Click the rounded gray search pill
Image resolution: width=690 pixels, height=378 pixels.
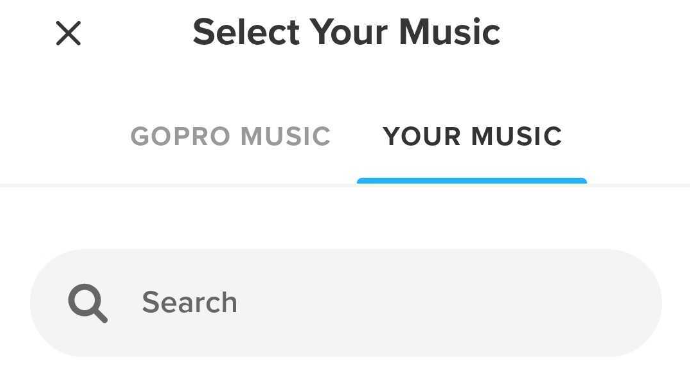tap(346, 303)
